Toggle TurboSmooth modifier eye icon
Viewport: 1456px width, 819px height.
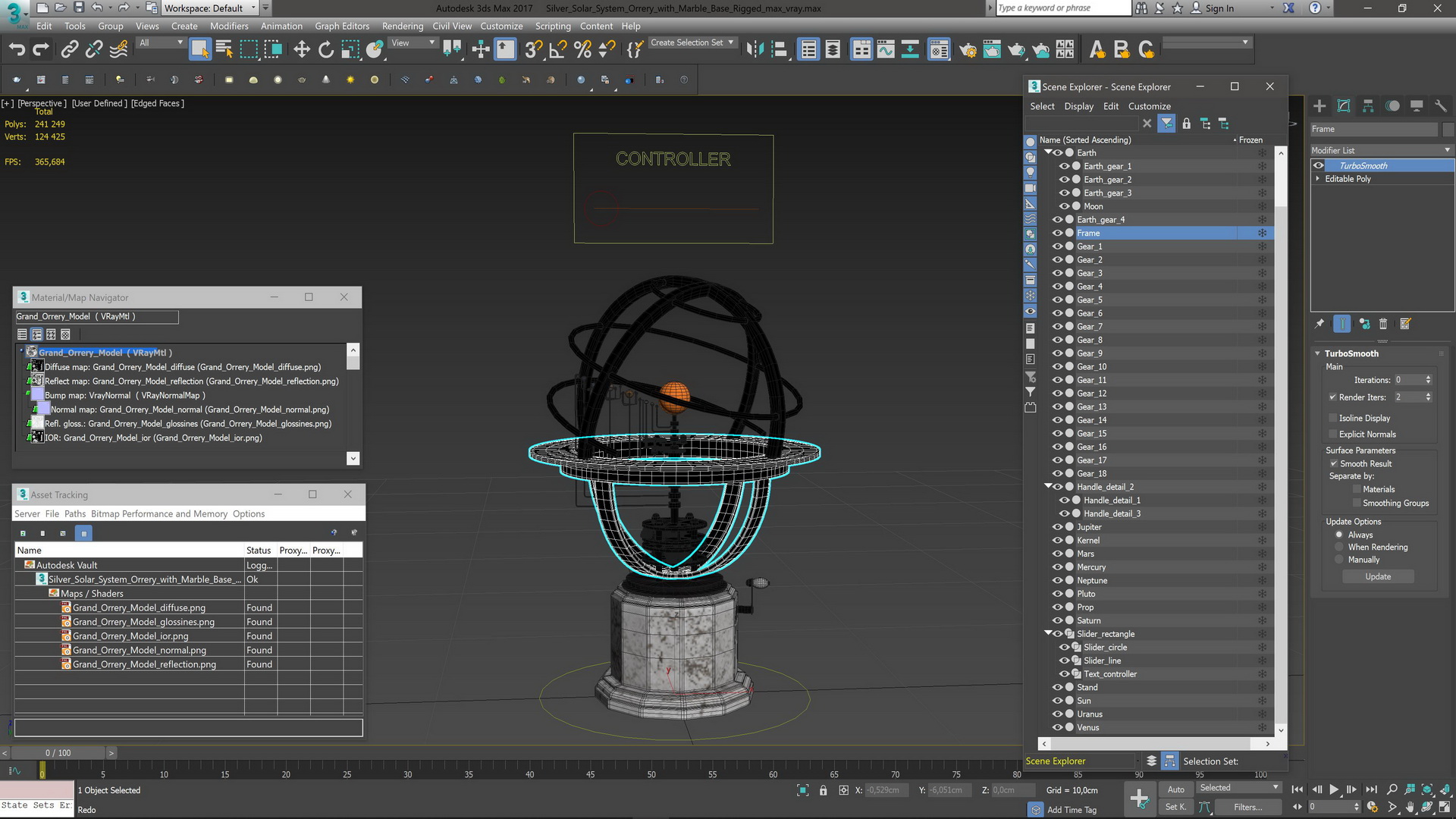[x=1319, y=165]
